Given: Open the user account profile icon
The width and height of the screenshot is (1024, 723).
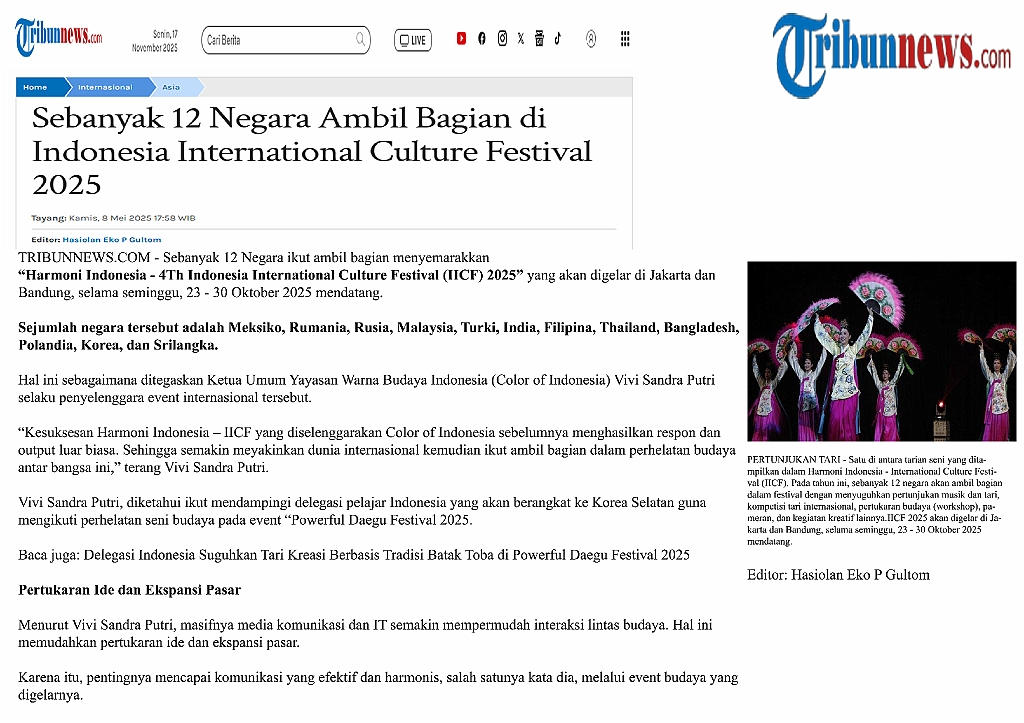Looking at the screenshot, I should [x=591, y=39].
